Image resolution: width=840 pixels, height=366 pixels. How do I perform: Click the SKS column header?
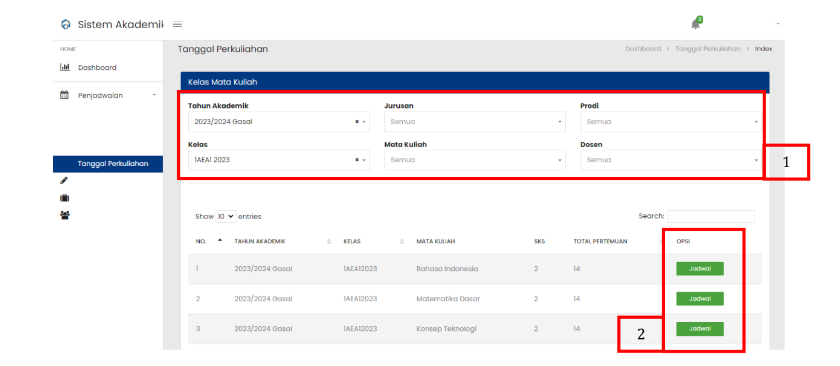click(539, 242)
